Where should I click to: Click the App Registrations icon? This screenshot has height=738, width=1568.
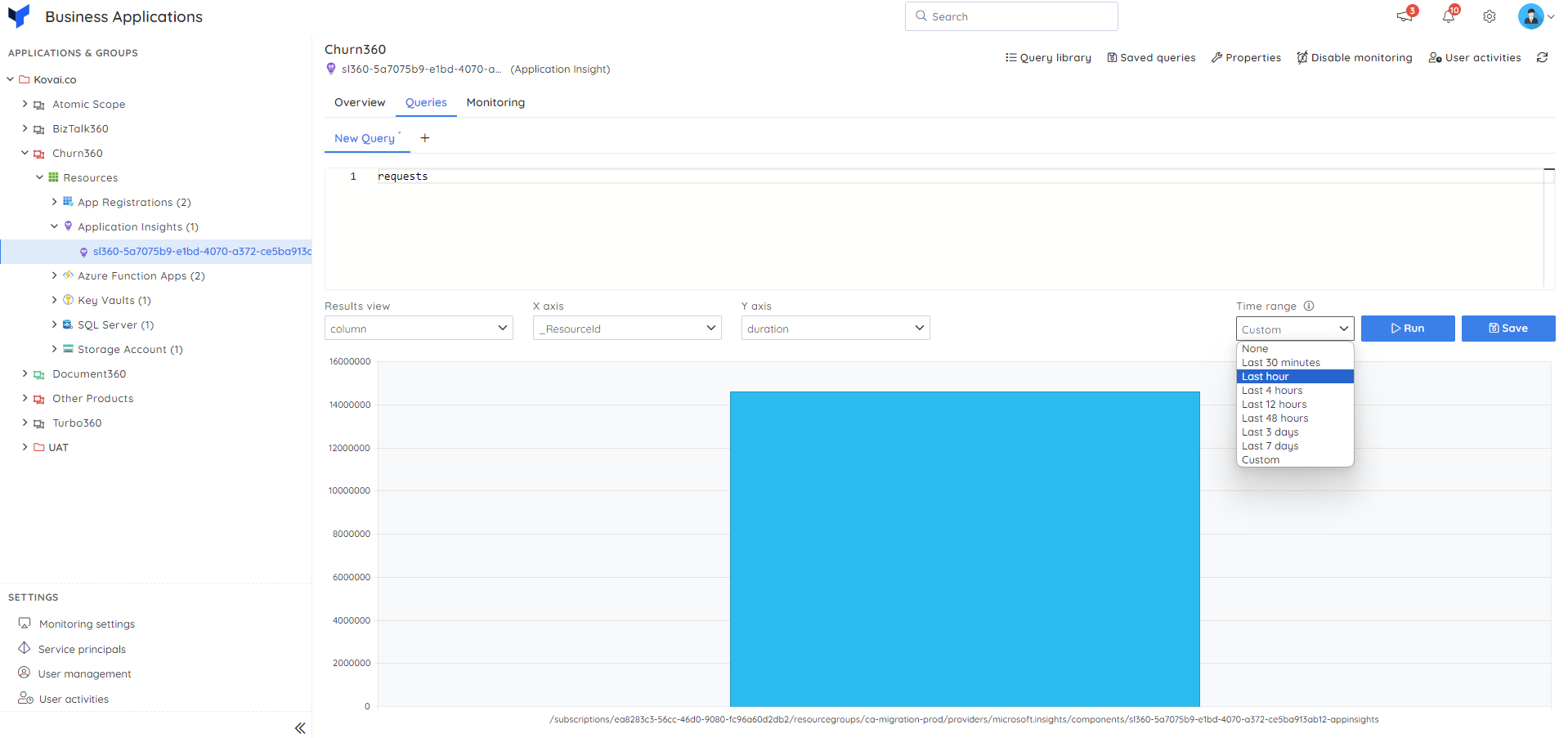pyautogui.click(x=68, y=201)
